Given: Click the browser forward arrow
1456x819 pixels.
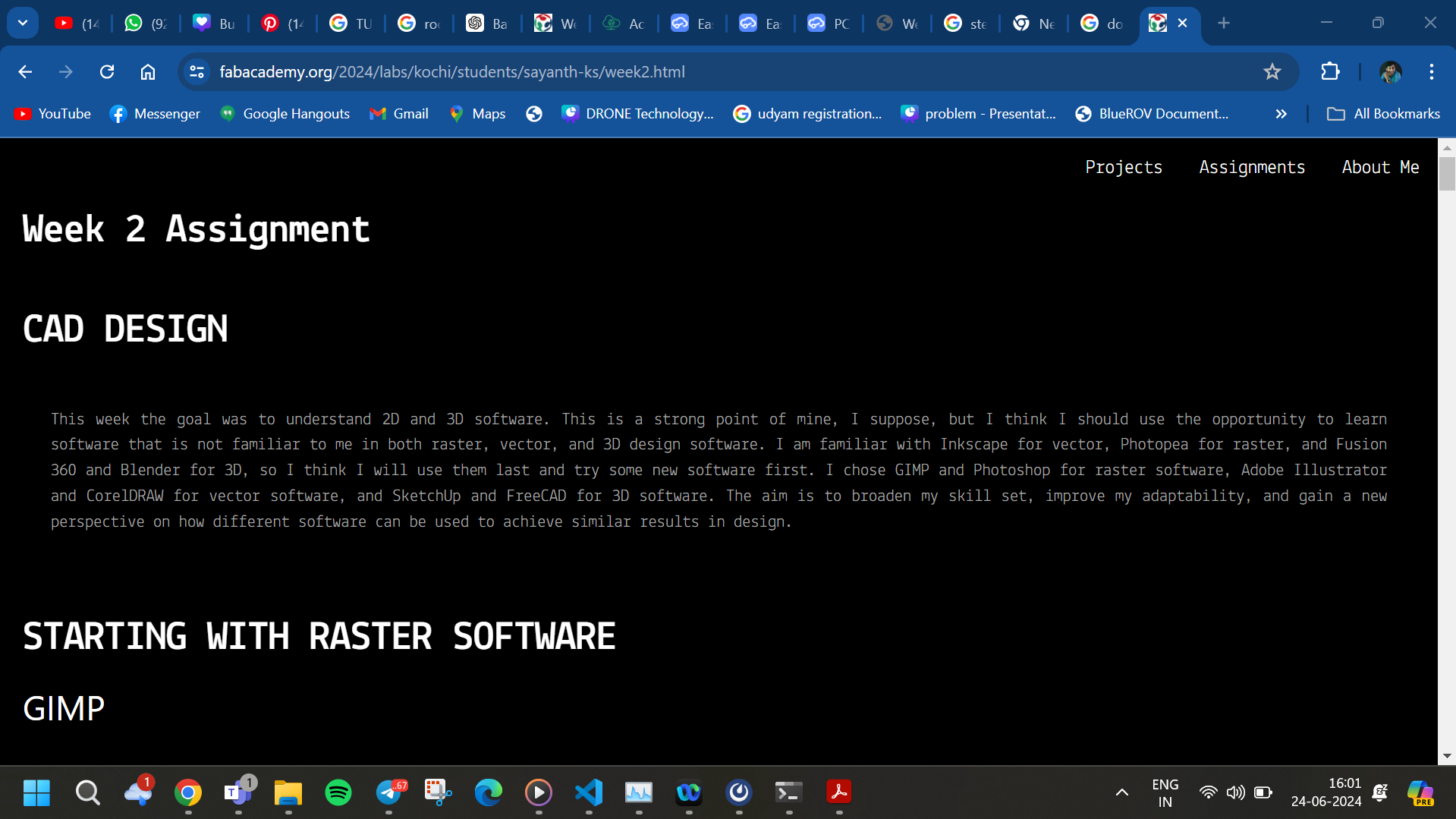Looking at the screenshot, I should (x=66, y=71).
